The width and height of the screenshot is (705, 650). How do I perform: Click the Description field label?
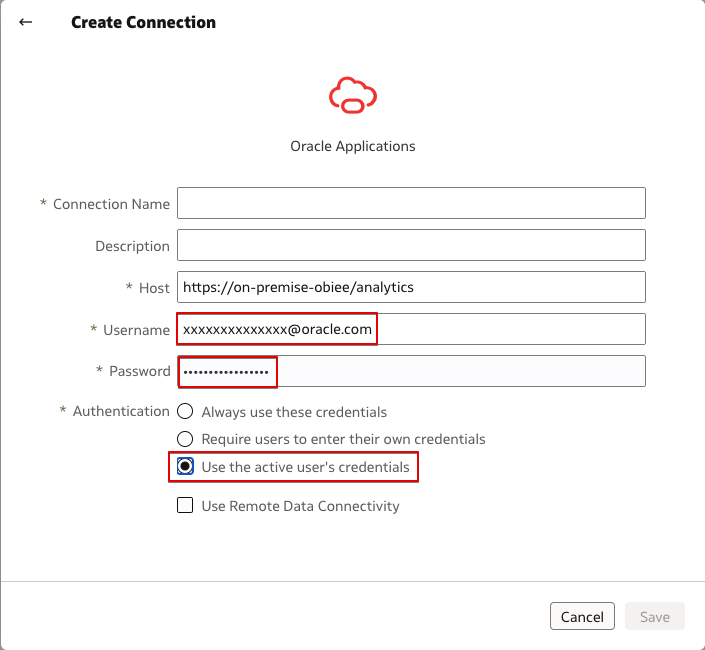tap(132, 246)
